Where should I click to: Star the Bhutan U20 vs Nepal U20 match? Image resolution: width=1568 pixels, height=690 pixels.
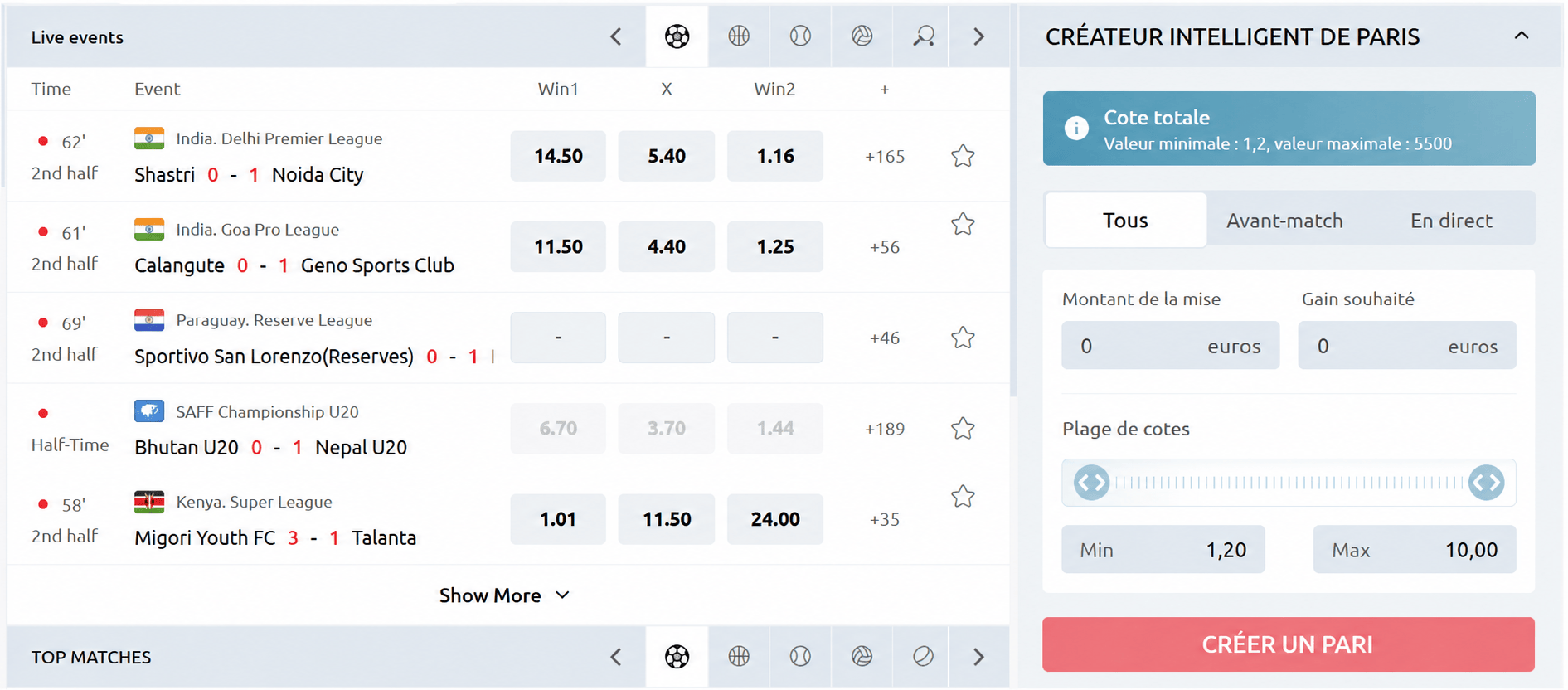pos(962,429)
